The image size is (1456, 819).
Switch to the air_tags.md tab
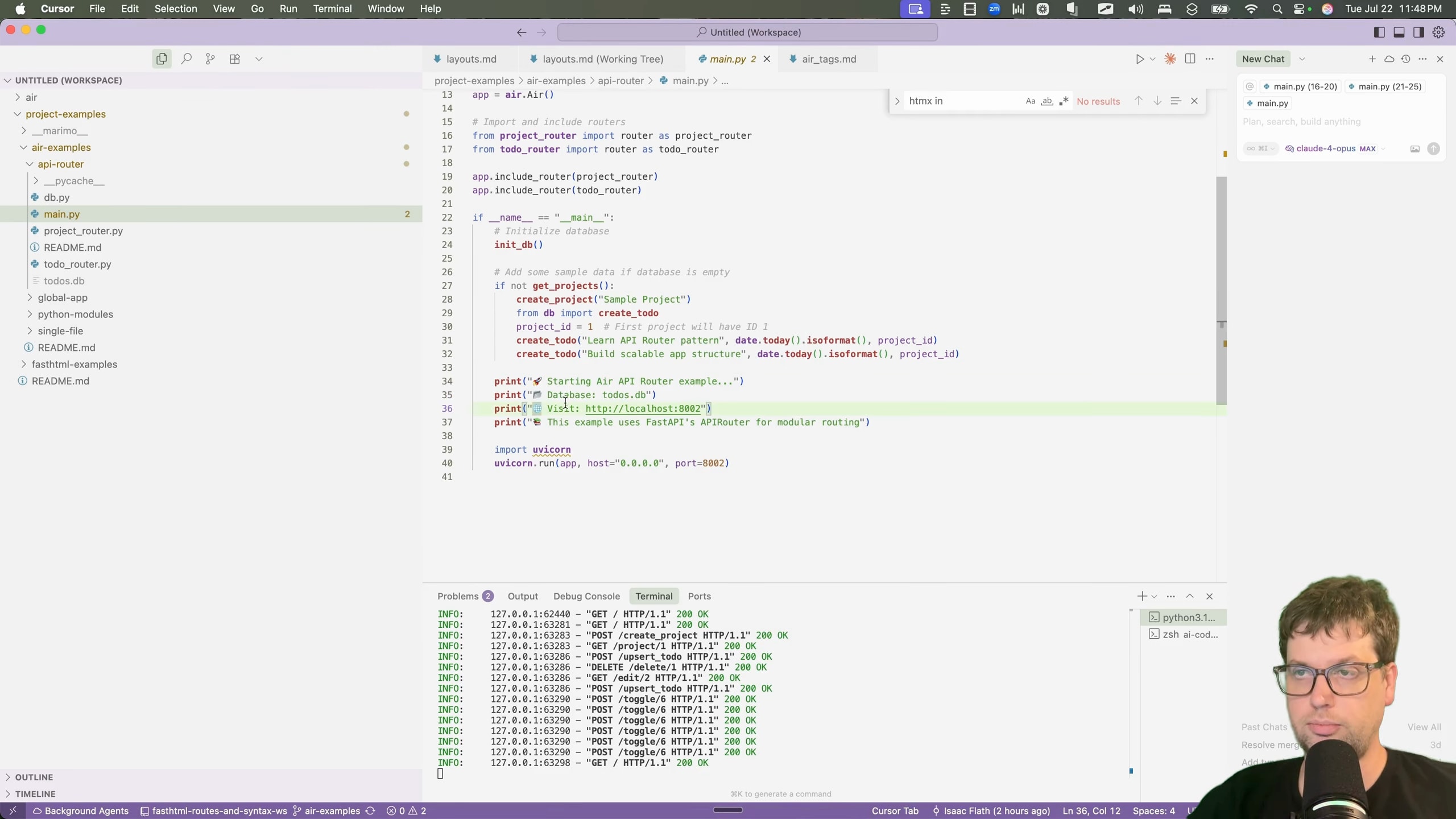tap(828, 59)
